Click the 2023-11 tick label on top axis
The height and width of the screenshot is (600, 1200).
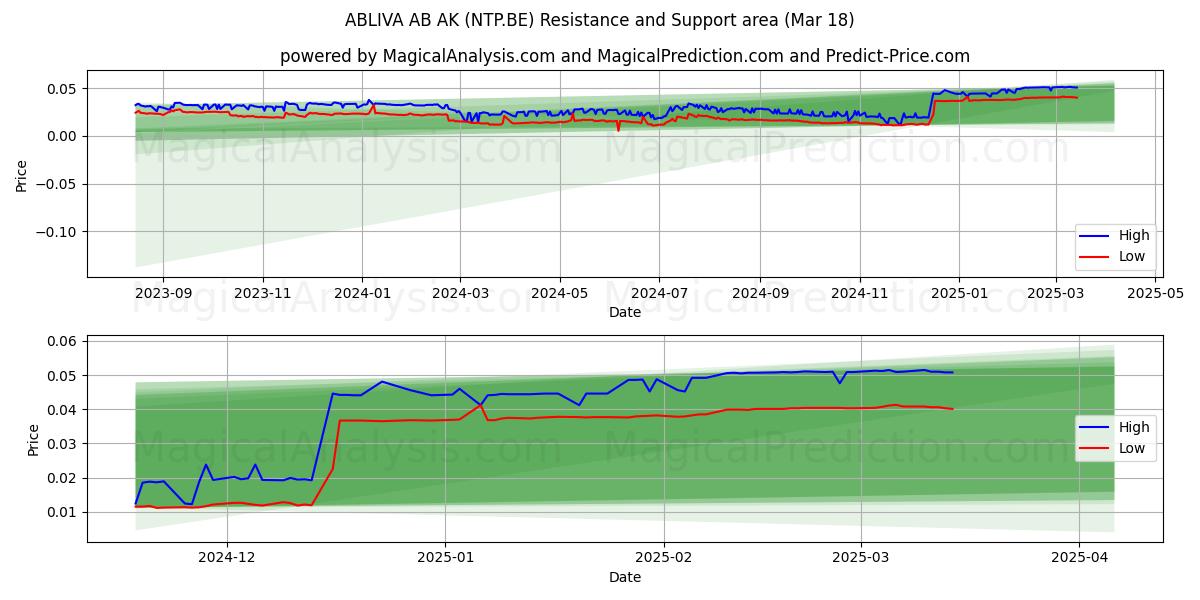point(263,294)
